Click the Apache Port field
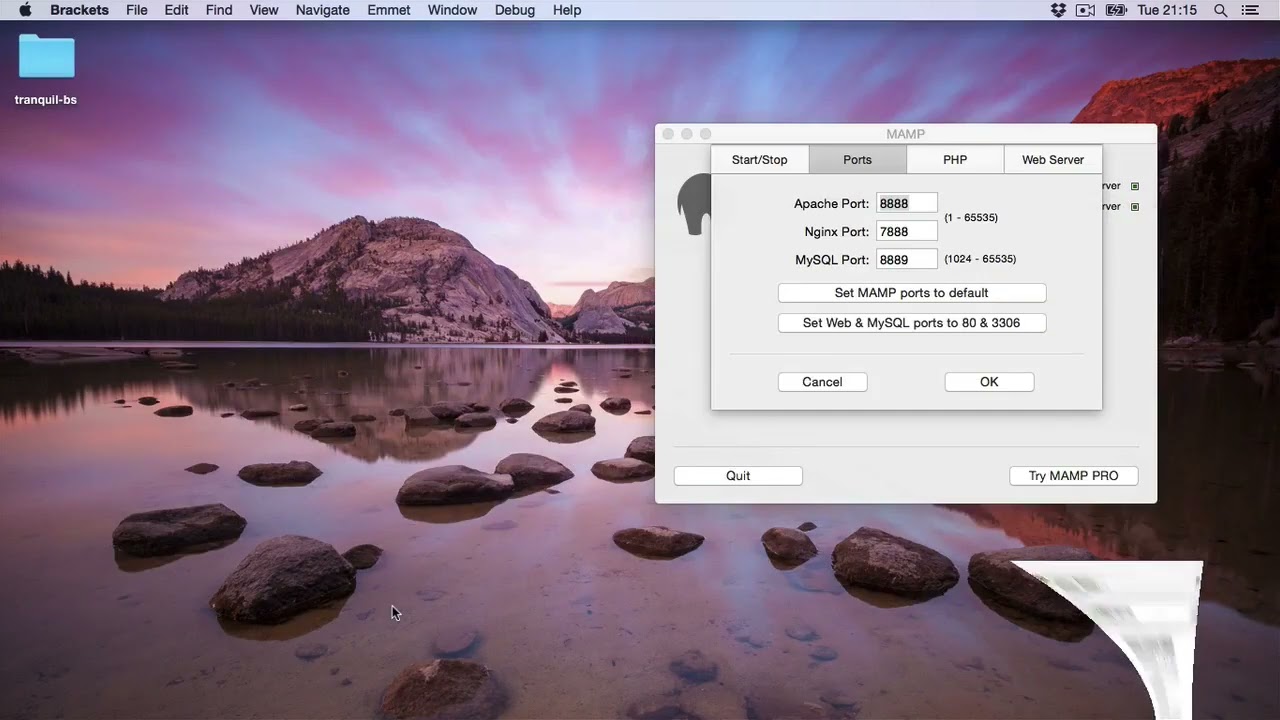 click(x=907, y=204)
